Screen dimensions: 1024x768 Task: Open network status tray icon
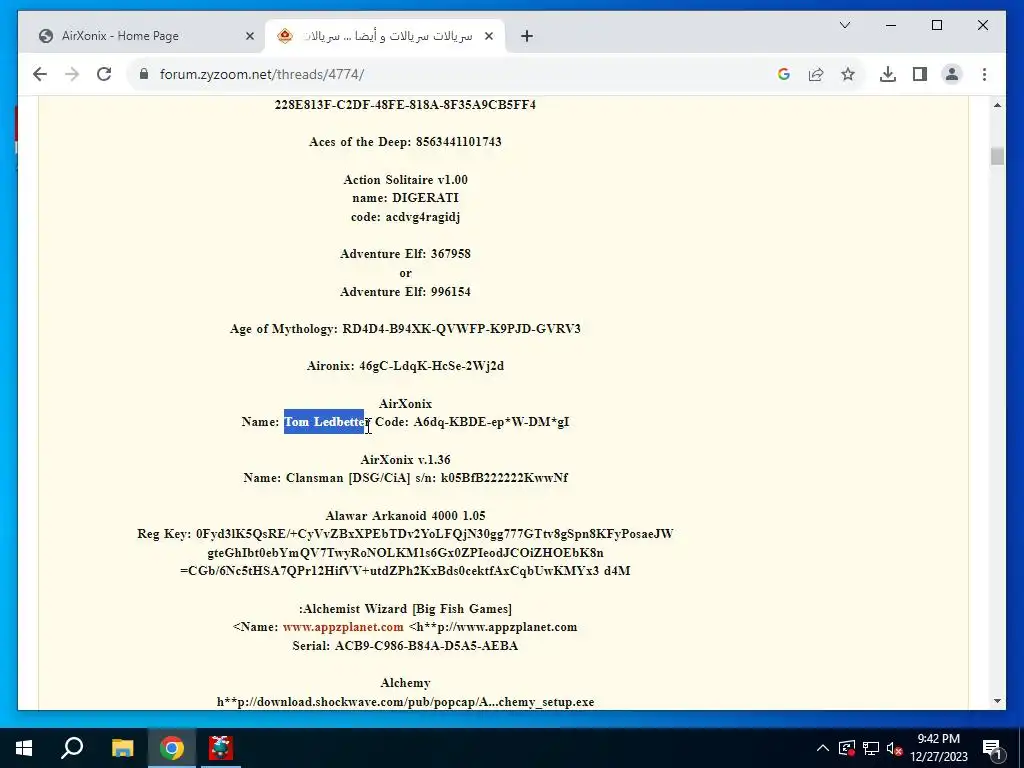tap(871, 748)
